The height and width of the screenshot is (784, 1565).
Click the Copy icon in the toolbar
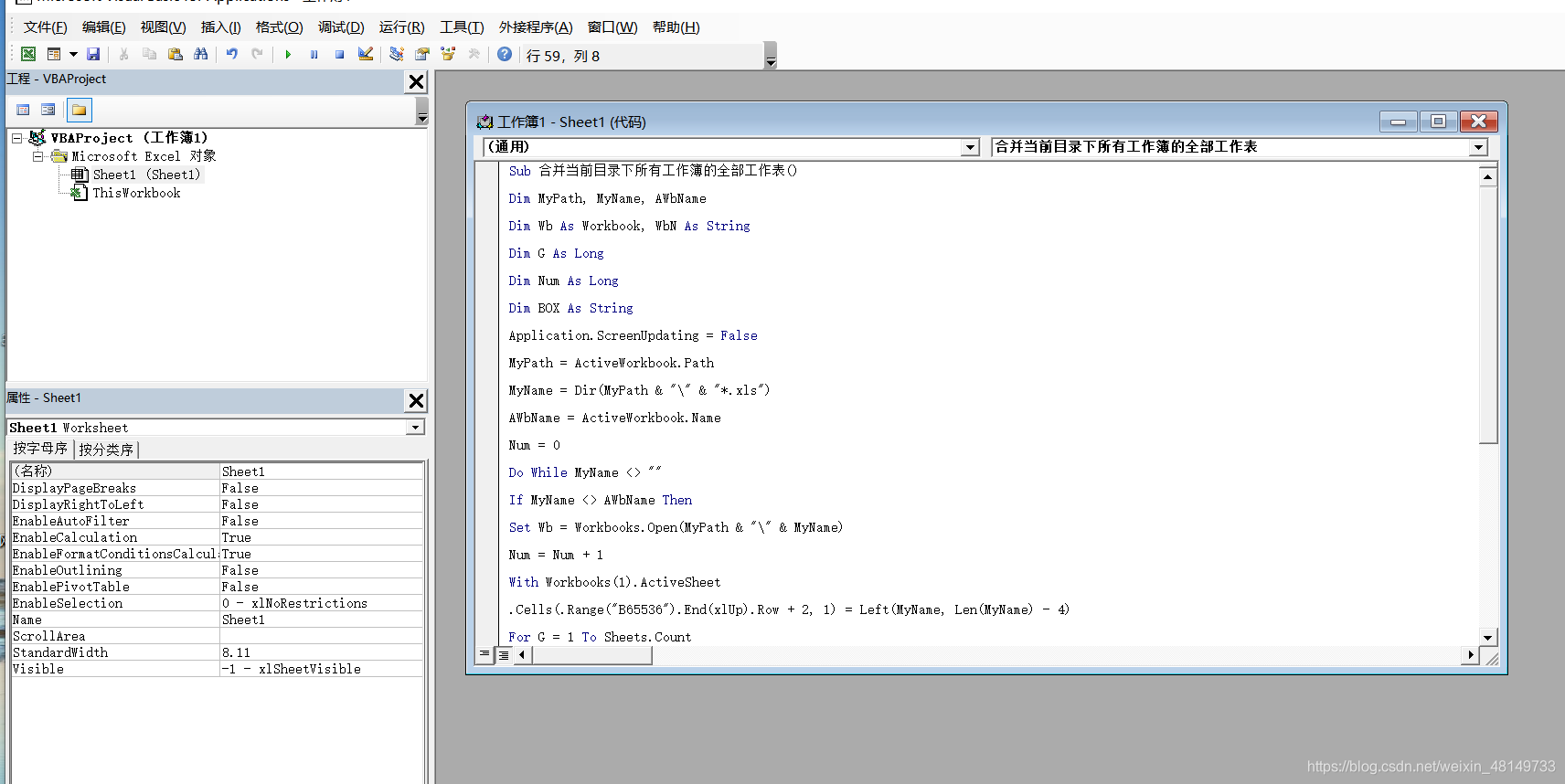(x=149, y=55)
